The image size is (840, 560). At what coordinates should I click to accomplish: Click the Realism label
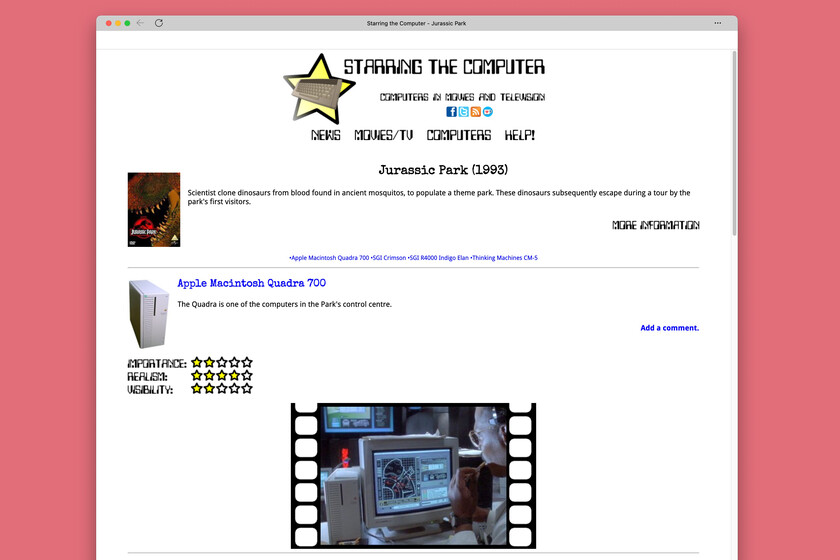147,377
